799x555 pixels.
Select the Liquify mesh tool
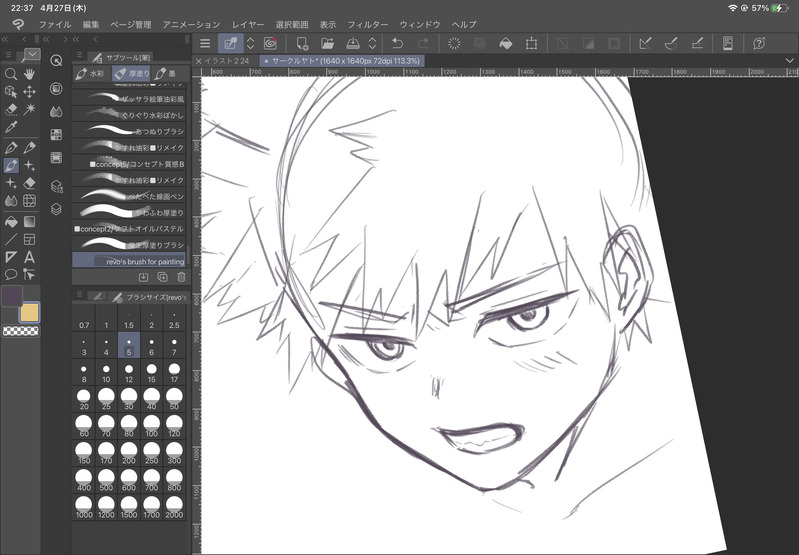point(29,201)
